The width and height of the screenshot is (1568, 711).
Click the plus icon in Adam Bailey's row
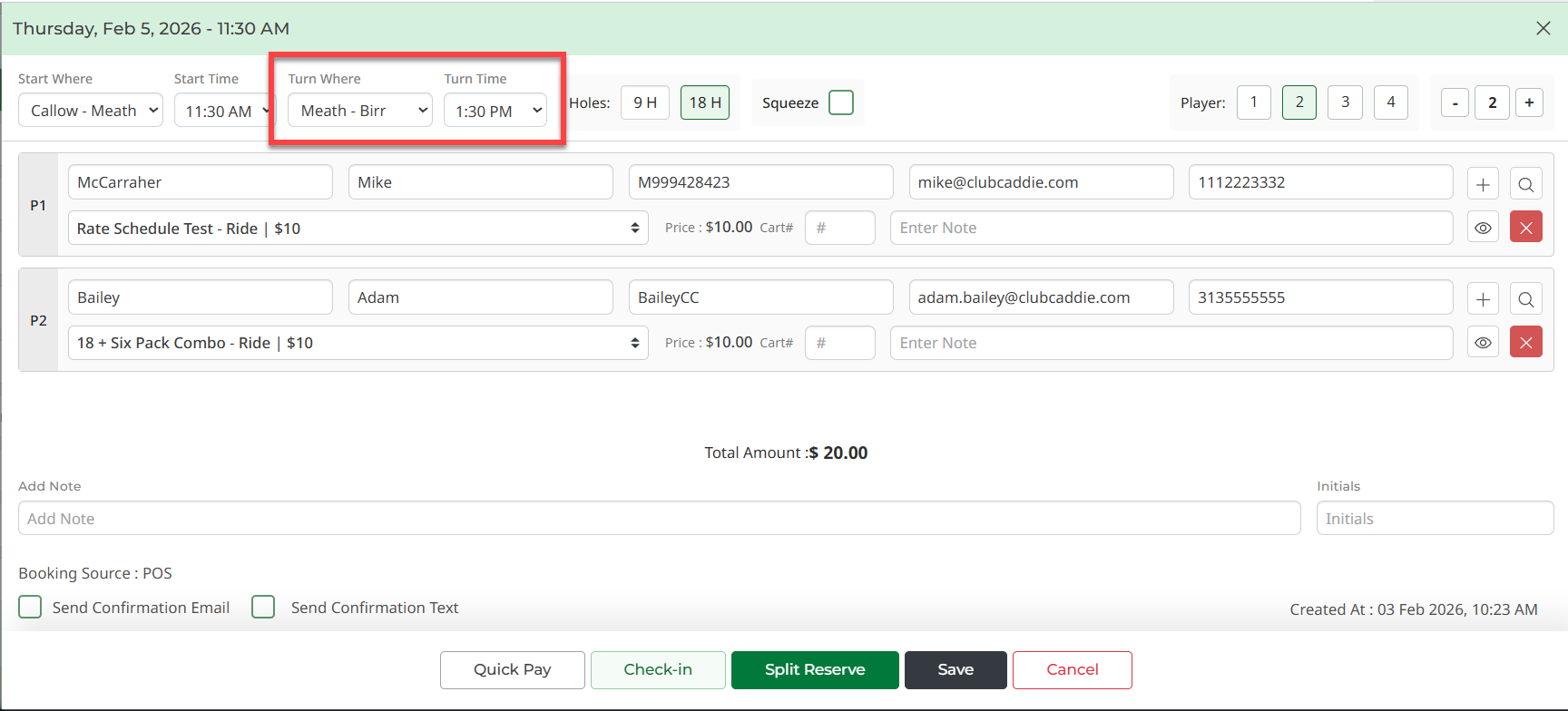tap(1483, 298)
